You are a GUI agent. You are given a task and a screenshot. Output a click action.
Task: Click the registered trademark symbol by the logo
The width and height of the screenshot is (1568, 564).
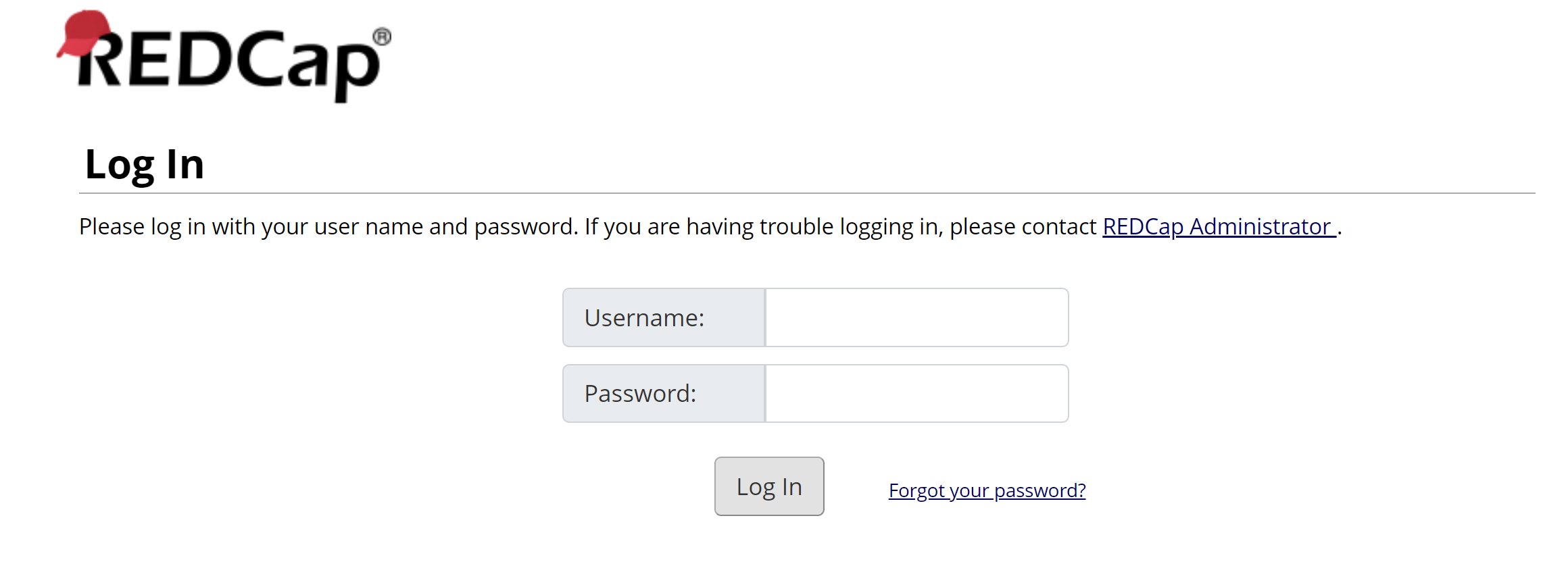(382, 36)
